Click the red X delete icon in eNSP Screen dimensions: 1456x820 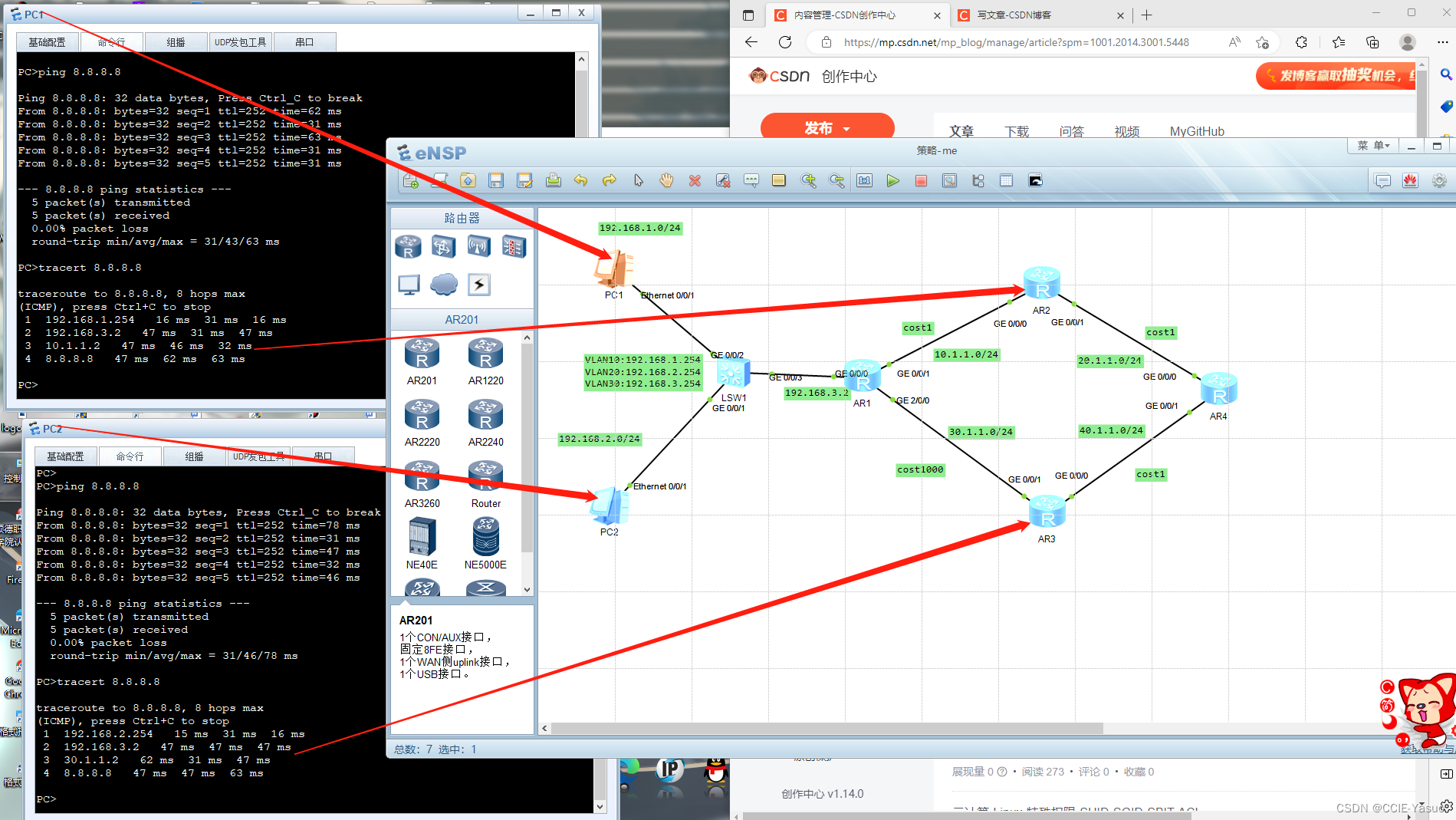(695, 181)
